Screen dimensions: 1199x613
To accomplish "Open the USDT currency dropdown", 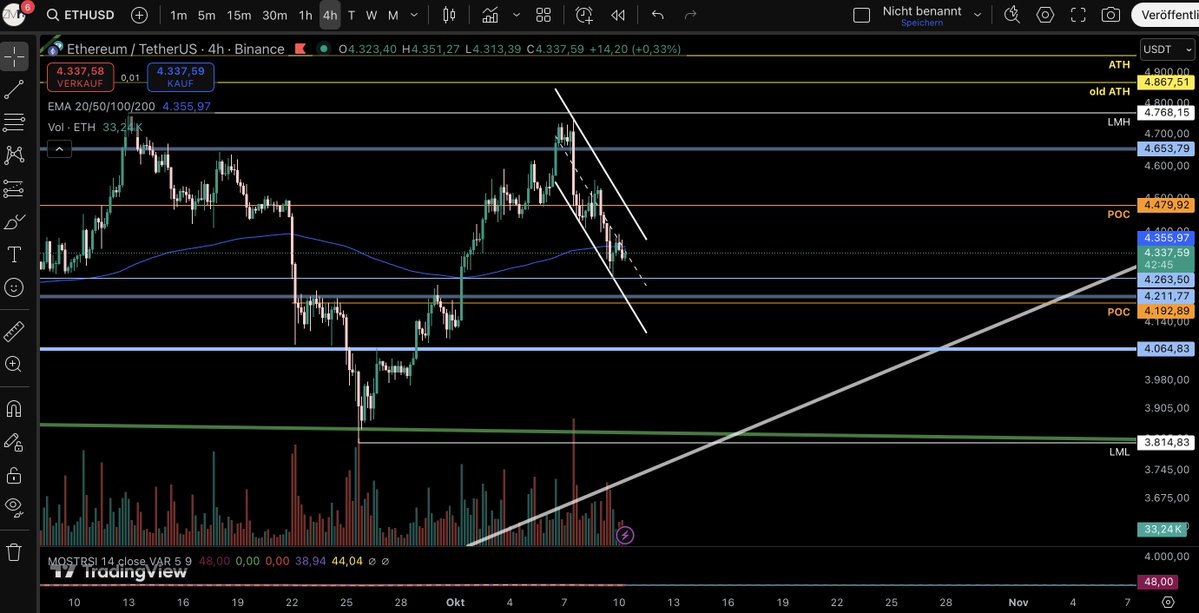I will (x=1165, y=49).
